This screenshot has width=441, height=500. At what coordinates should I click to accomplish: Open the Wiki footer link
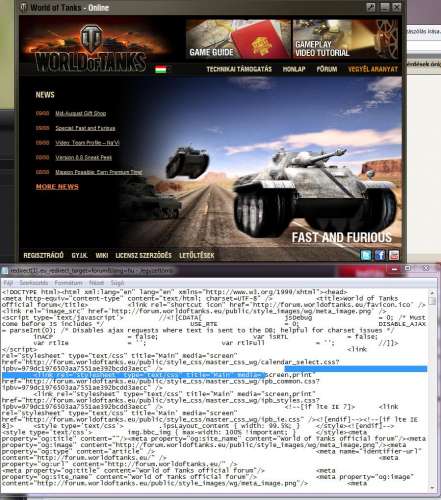102,255
